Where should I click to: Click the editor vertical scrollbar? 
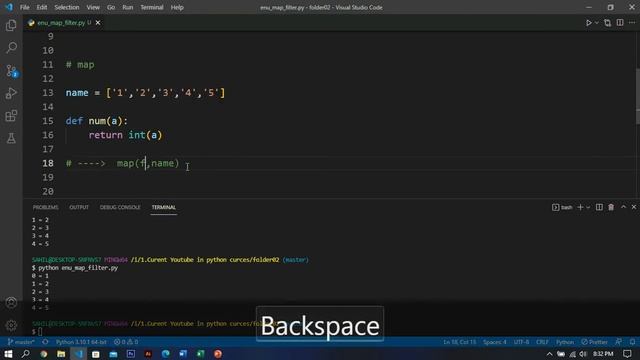click(x=637, y=96)
